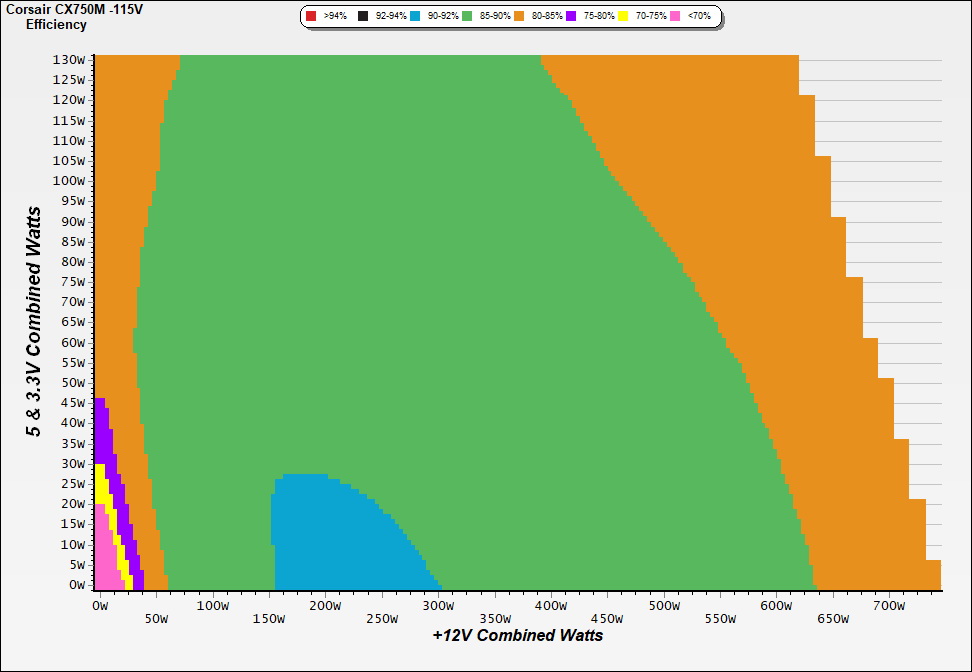Image resolution: width=972 pixels, height=672 pixels.
Task: Select the 130W label on y-axis
Action: [70, 59]
